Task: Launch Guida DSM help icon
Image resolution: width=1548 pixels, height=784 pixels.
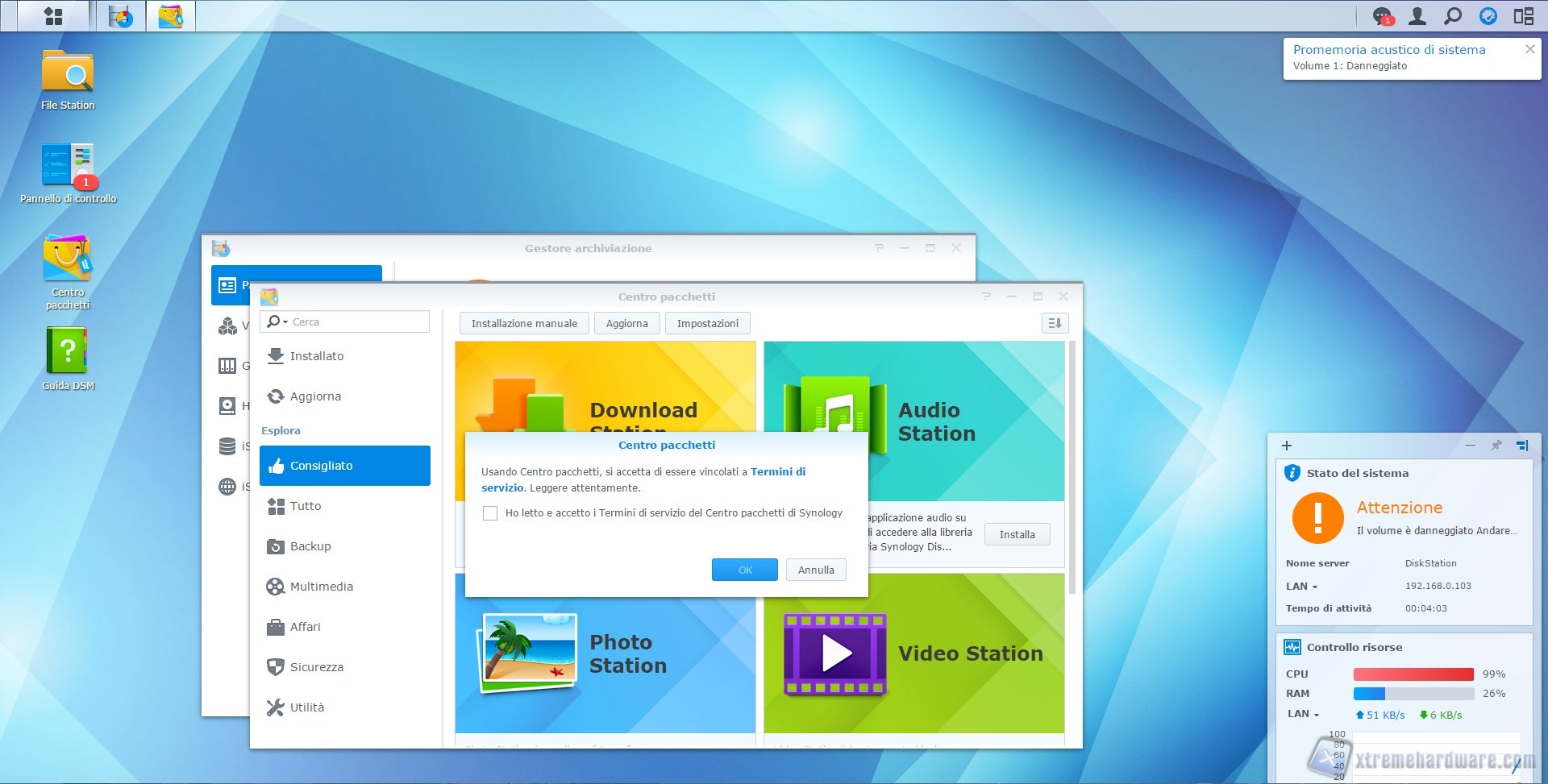Action: point(68,352)
